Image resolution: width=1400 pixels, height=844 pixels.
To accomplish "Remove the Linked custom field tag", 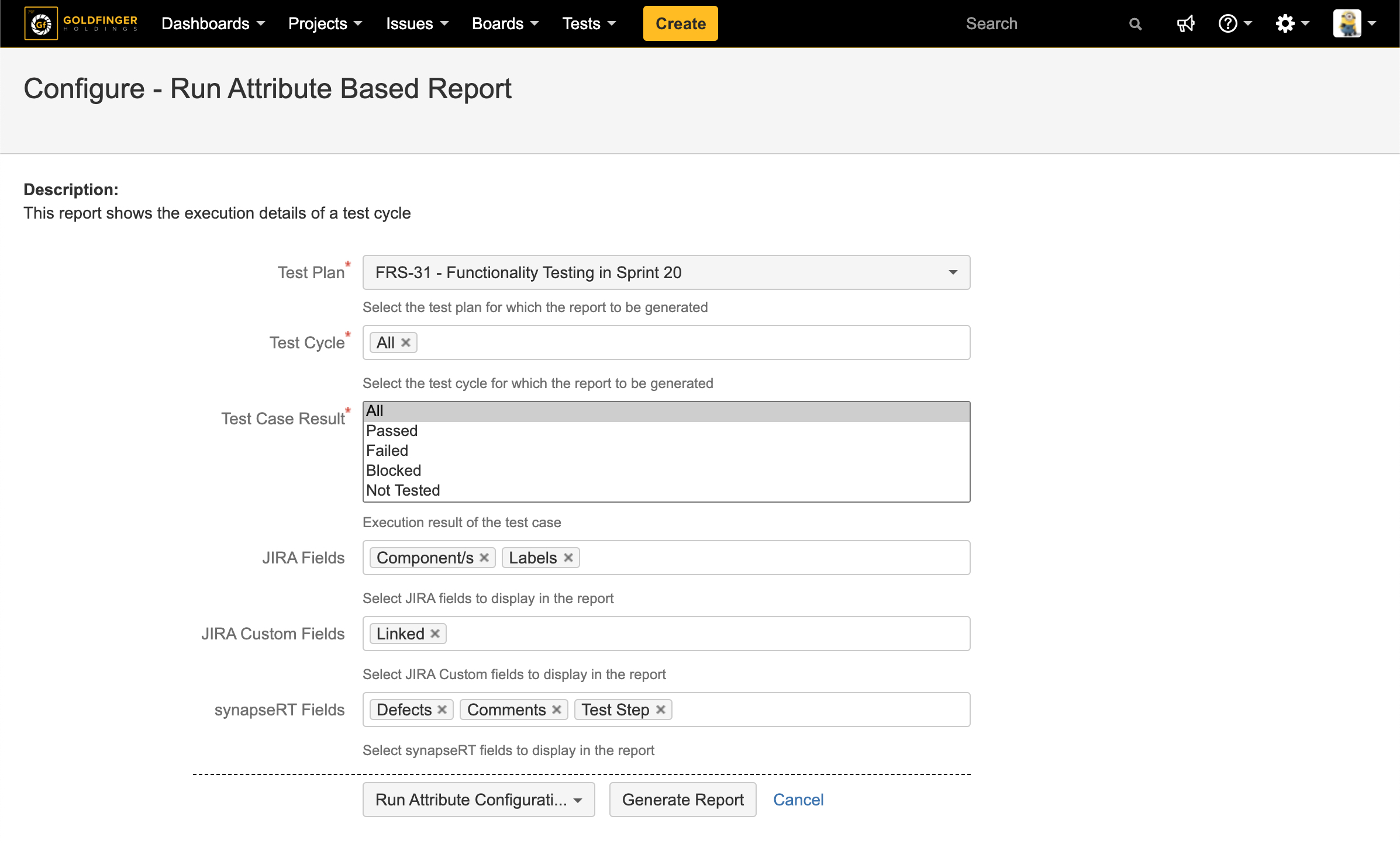I will 435,634.
